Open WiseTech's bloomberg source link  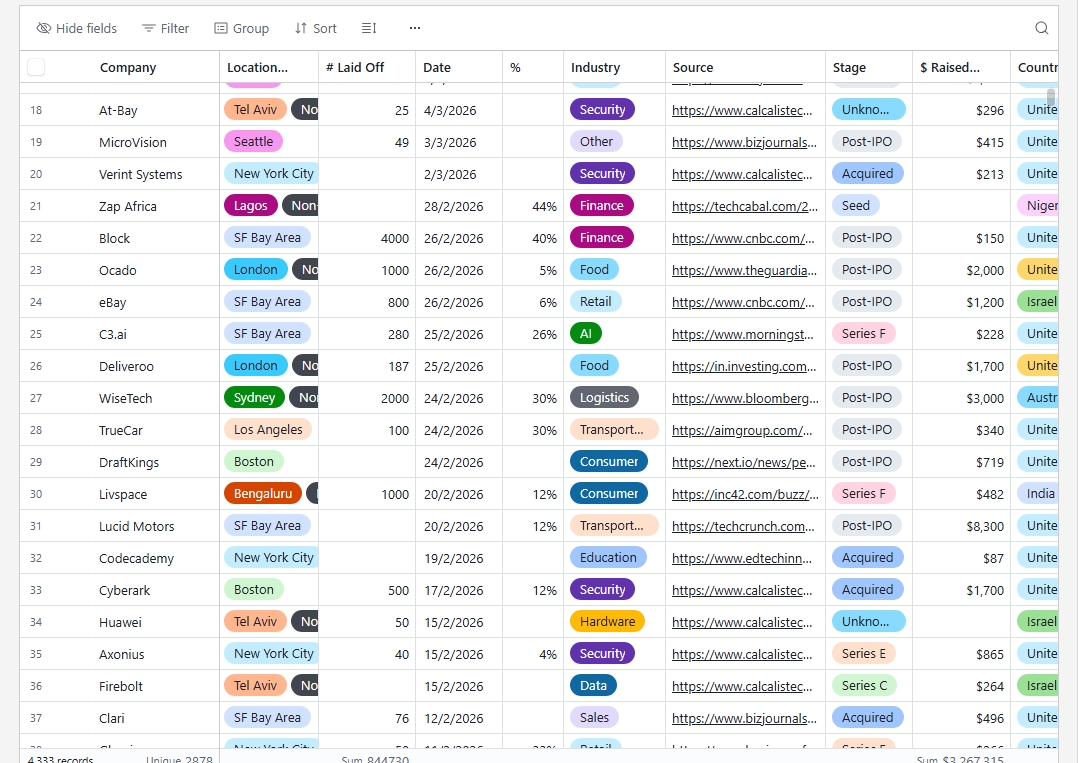point(745,398)
